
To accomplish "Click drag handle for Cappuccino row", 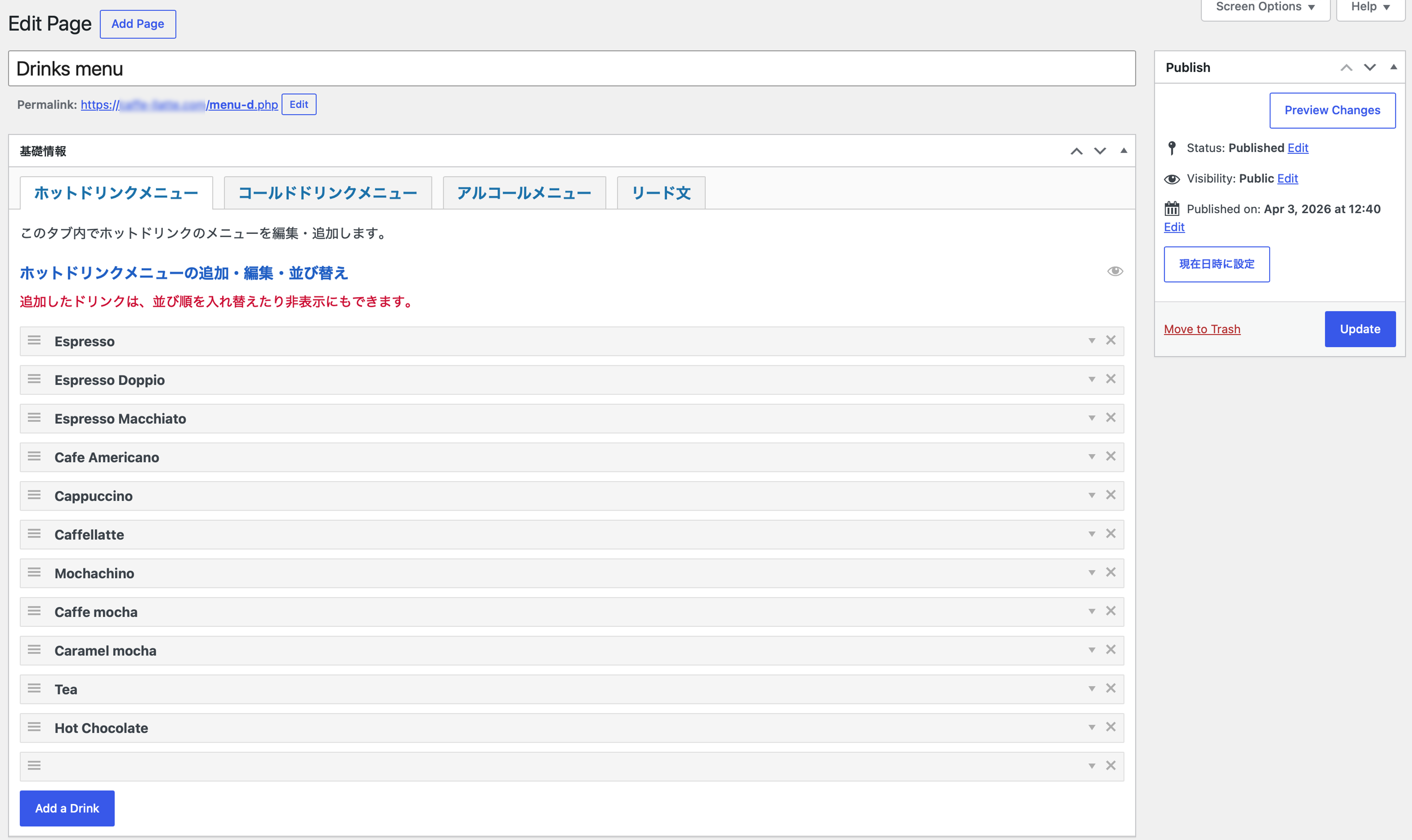I will [34, 495].
